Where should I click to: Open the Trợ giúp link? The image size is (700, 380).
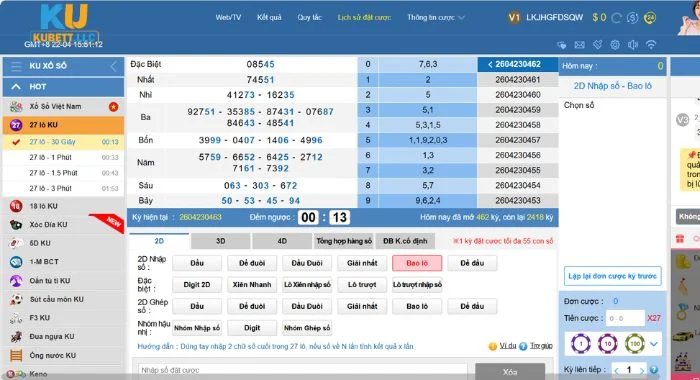(x=541, y=346)
